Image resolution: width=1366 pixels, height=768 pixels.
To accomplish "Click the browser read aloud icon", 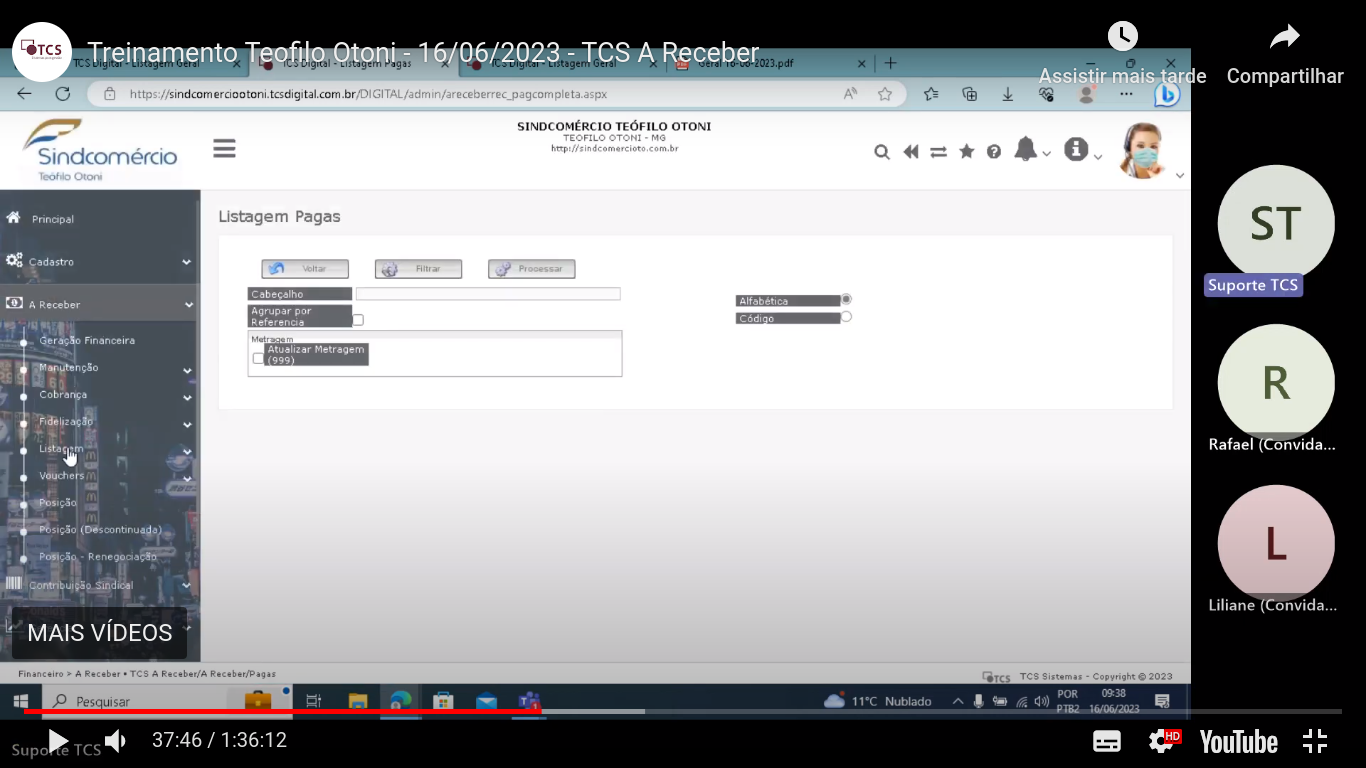I will [x=850, y=93].
